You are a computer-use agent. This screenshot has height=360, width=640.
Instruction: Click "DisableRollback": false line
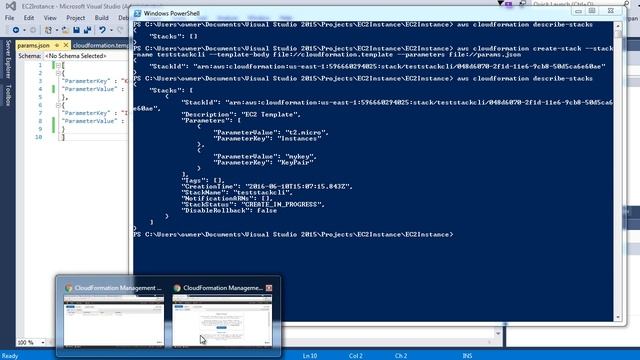coord(229,210)
